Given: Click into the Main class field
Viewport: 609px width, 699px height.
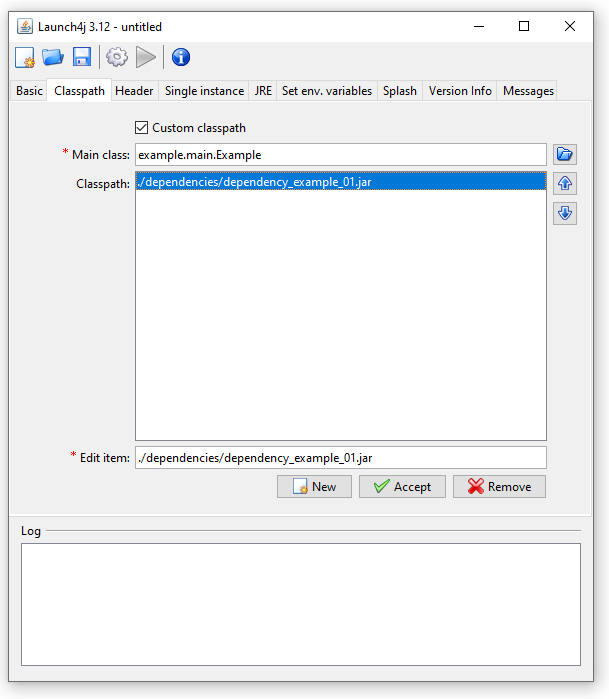Looking at the screenshot, I should pyautogui.click(x=341, y=155).
